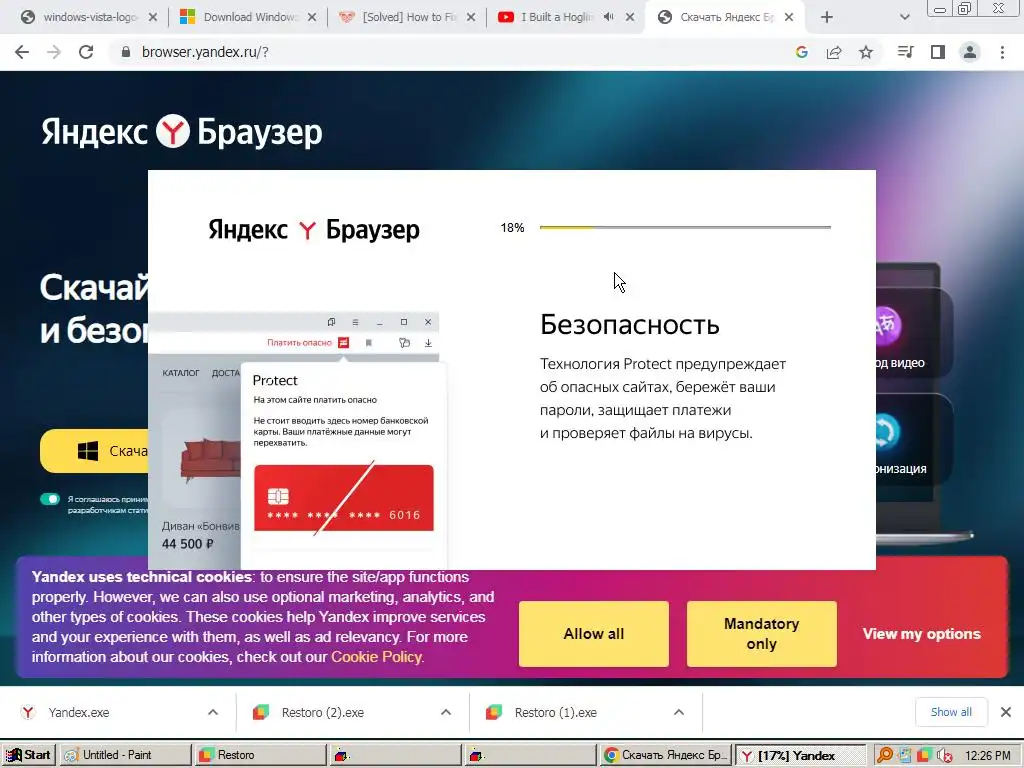This screenshot has width=1024, height=768.
Task: Open the Chrome profile avatar
Action: (x=970, y=52)
